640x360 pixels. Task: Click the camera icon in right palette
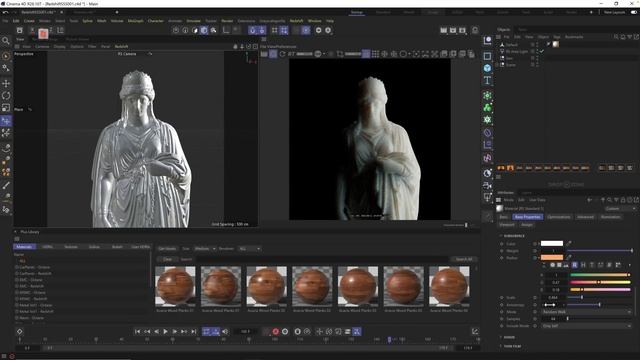tap(487, 185)
